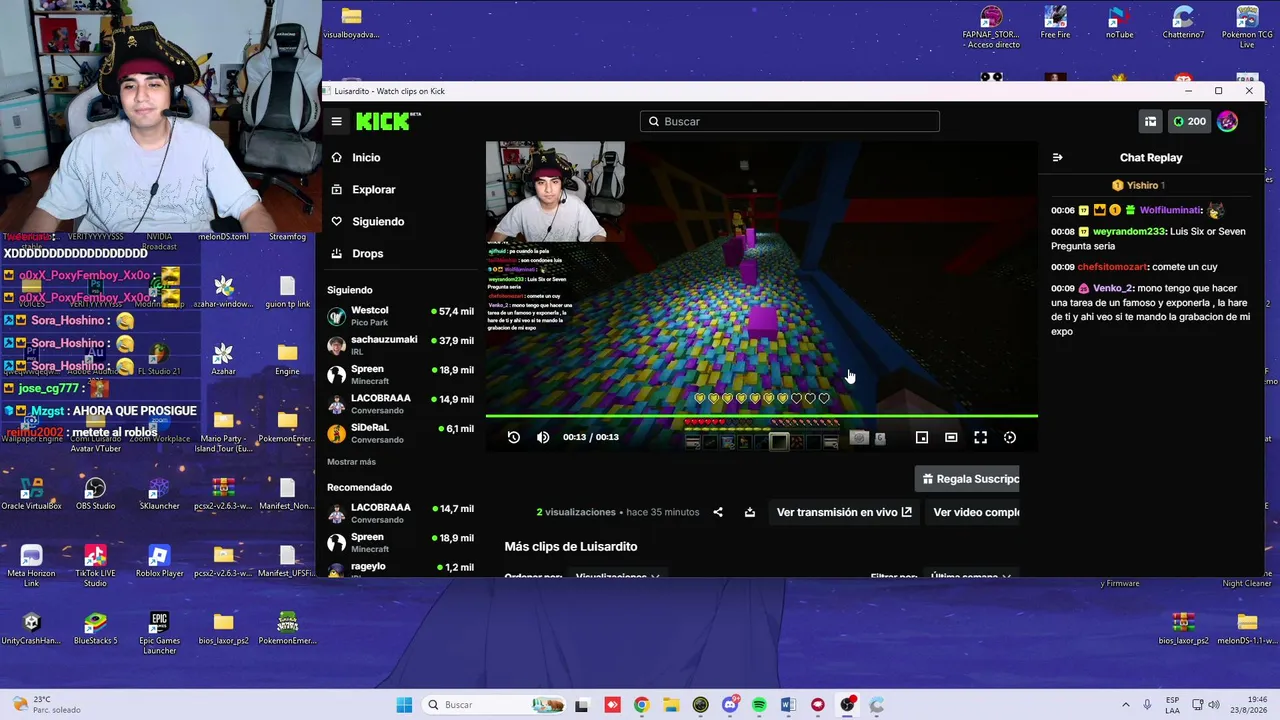
Task: Select the Pokémon TCG Live desktop shortcut
Action: point(1247,27)
